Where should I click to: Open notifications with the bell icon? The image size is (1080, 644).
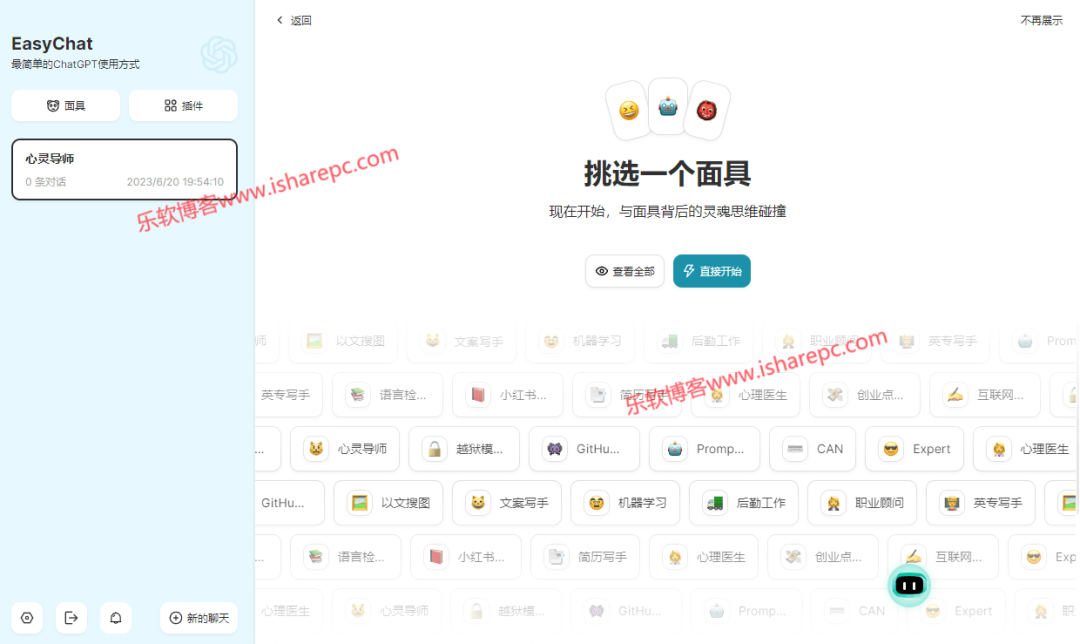[x=116, y=618]
